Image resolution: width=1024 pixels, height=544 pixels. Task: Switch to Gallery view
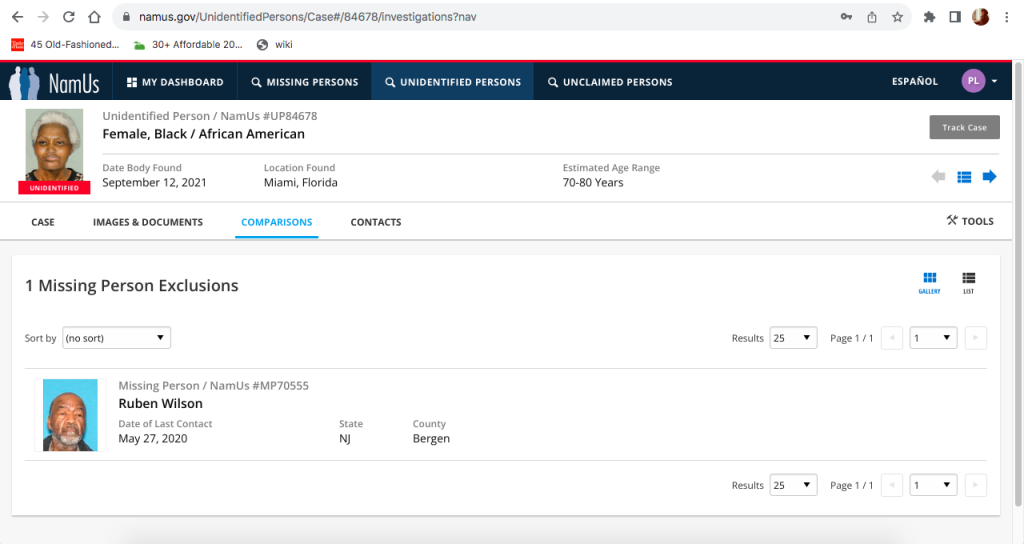point(929,283)
